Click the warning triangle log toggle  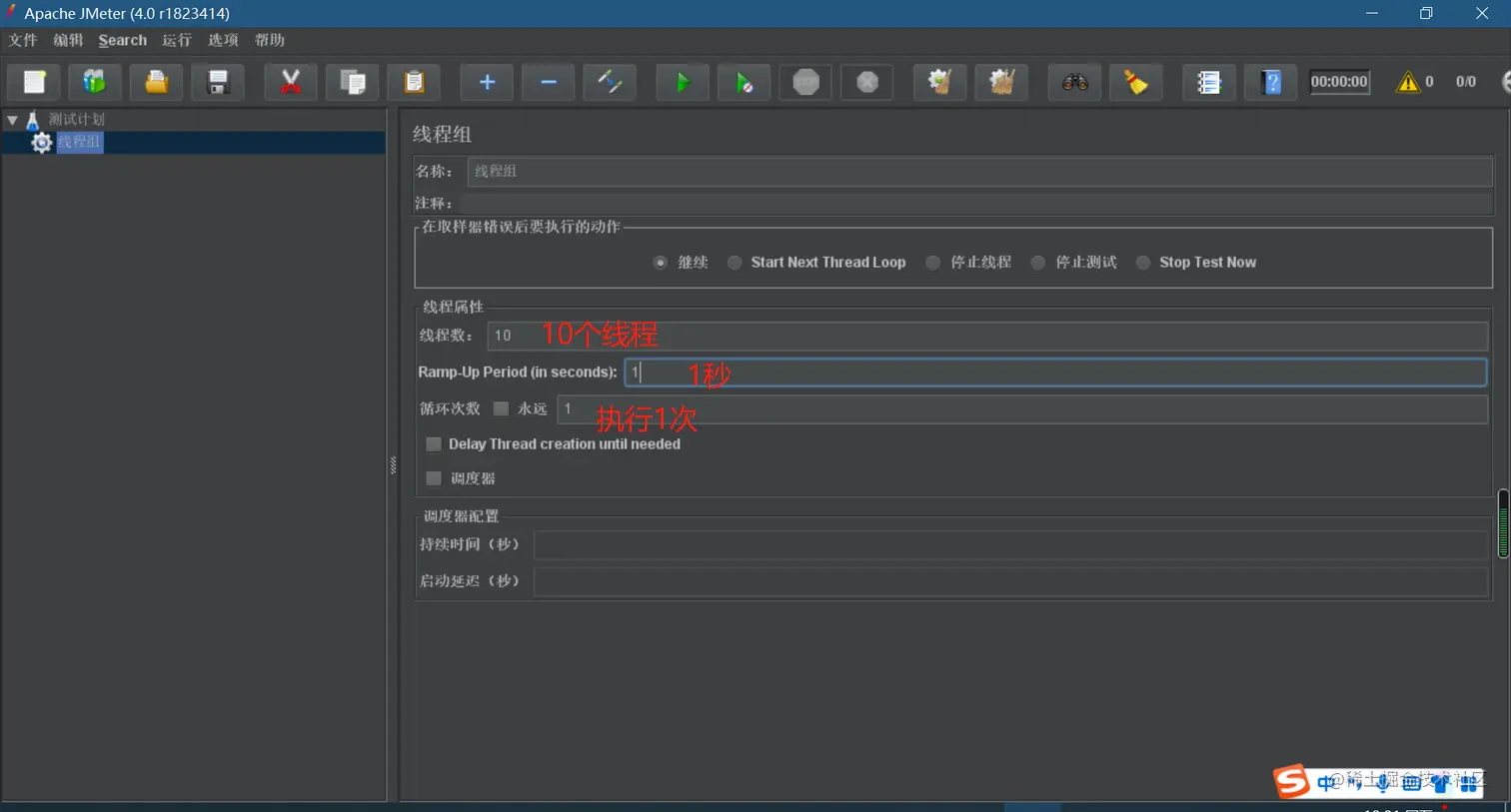[1408, 82]
